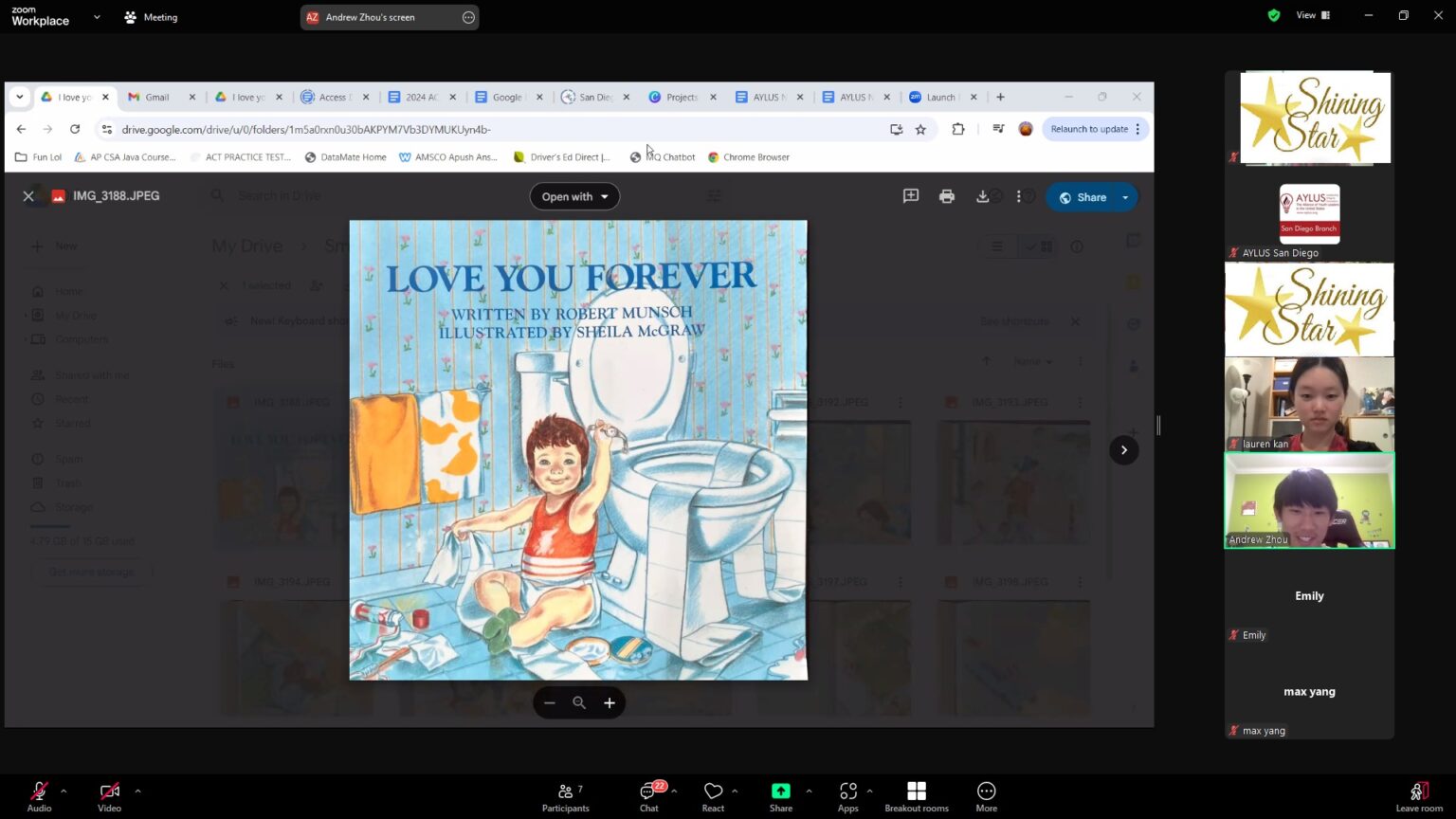Expand Zoom share options arrow
Image resolution: width=1456 pixels, height=819 pixels.
(809, 791)
